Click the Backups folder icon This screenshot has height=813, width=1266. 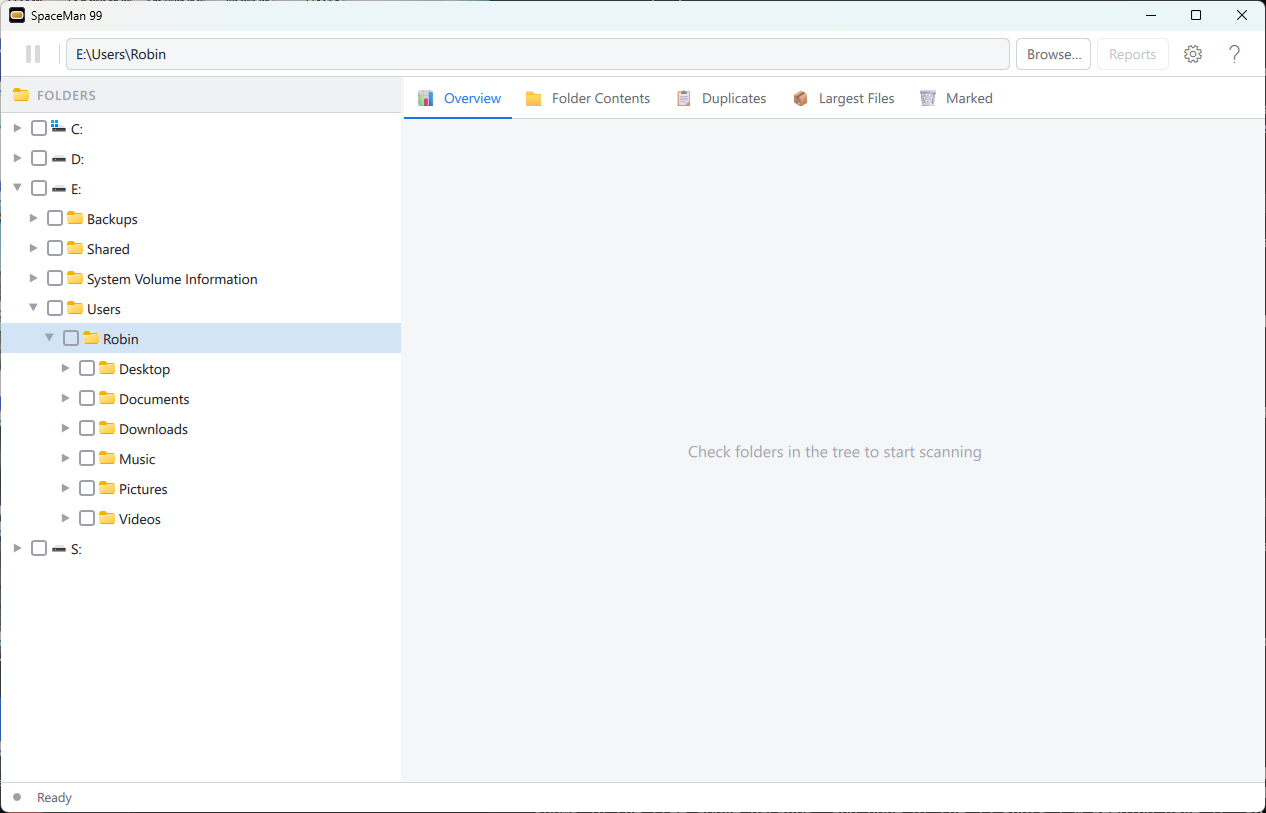click(75, 218)
